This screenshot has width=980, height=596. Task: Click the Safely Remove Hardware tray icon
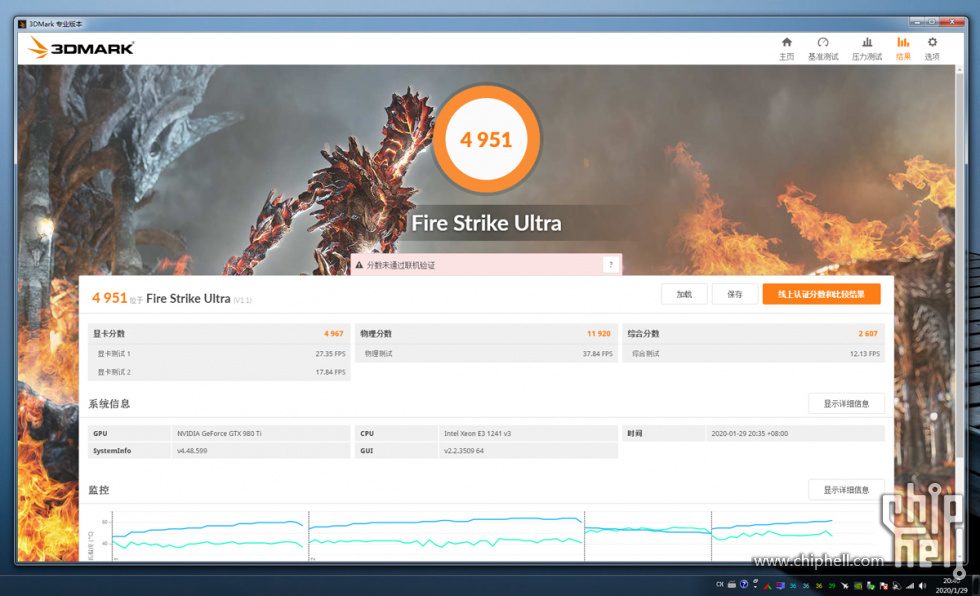[x=871, y=585]
